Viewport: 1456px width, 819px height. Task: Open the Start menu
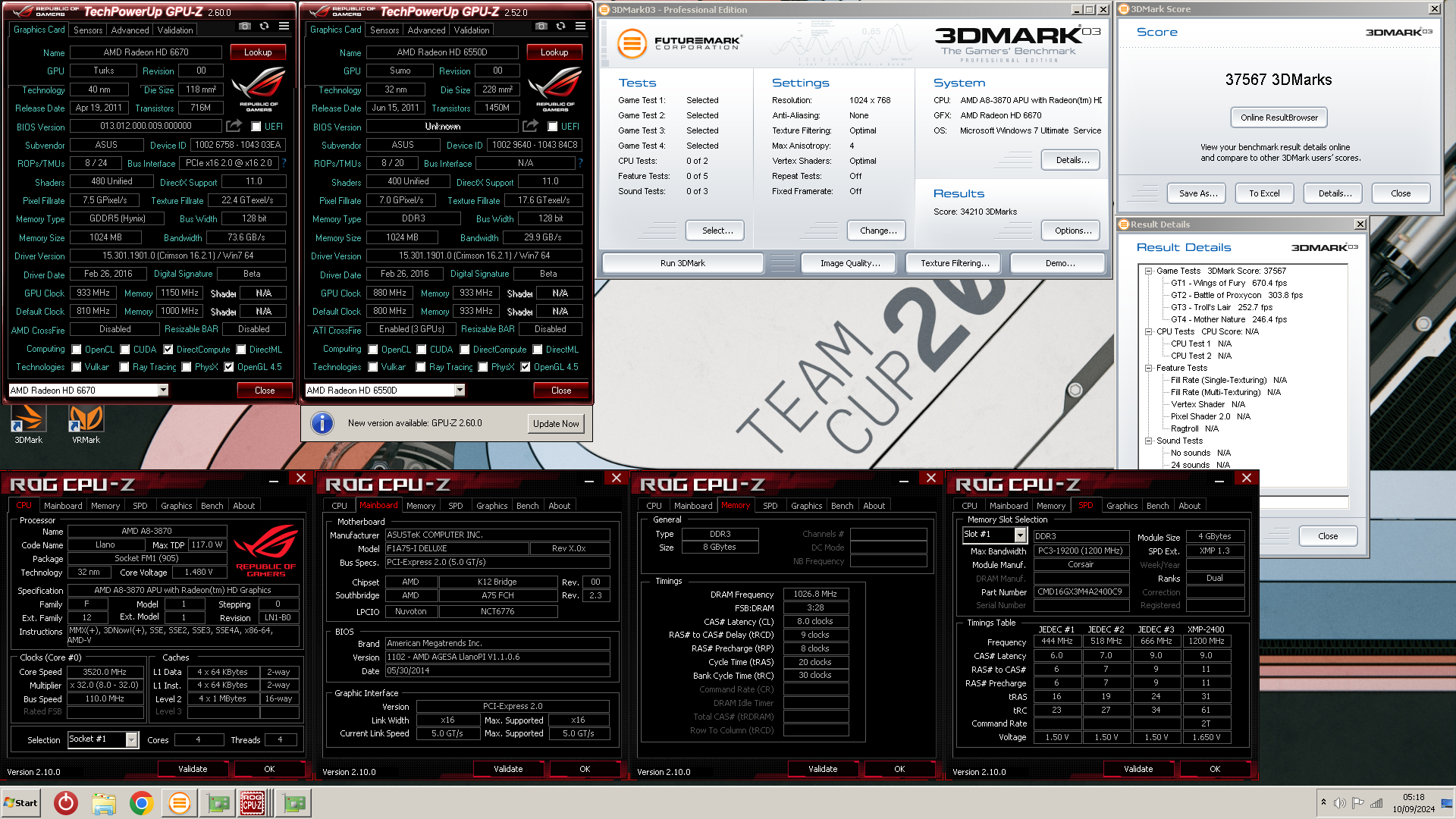21,802
